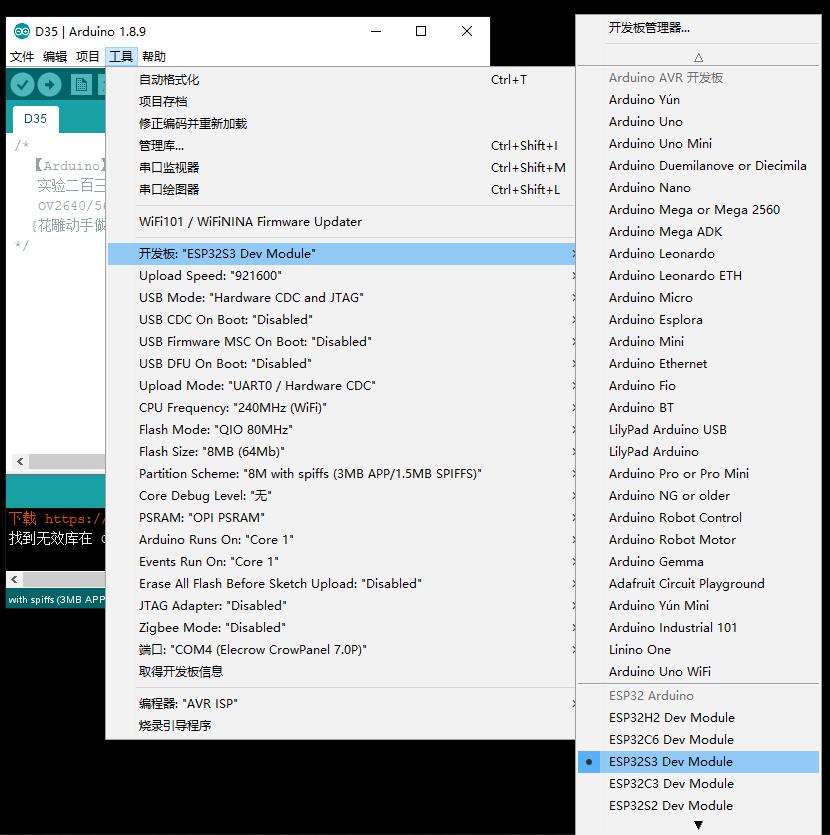830x835 pixels.
Task: Expand 编程器 AVR ISP submenu
Action: 341,703
